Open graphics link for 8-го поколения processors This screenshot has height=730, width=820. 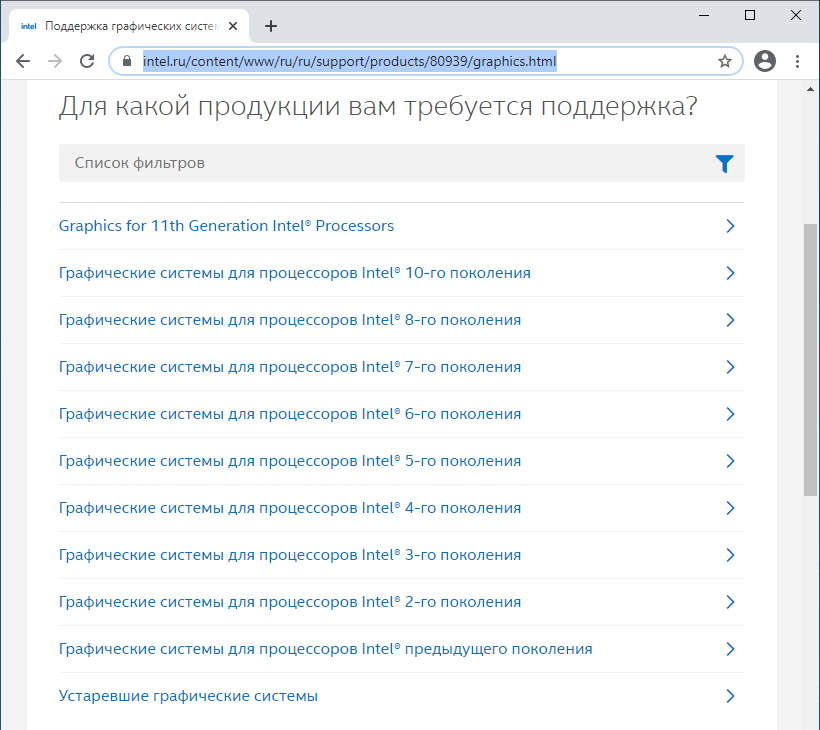tap(290, 320)
